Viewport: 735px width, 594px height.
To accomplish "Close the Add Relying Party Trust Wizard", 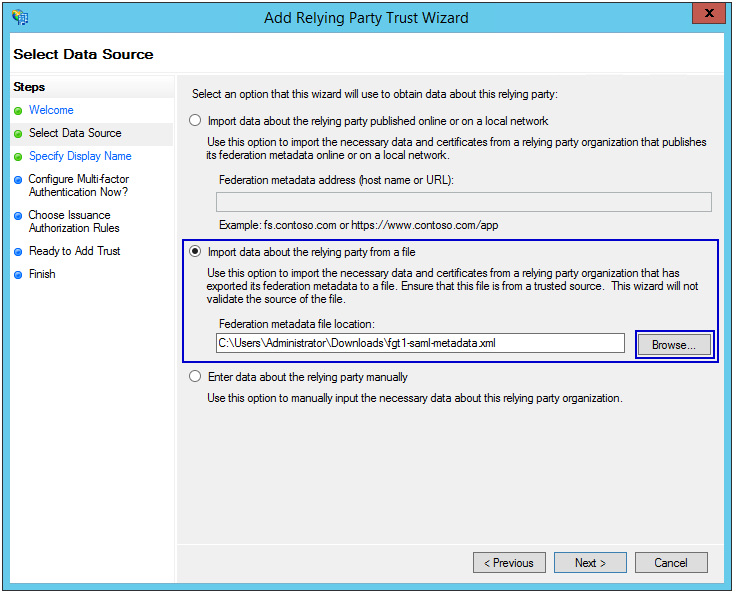I will point(708,14).
